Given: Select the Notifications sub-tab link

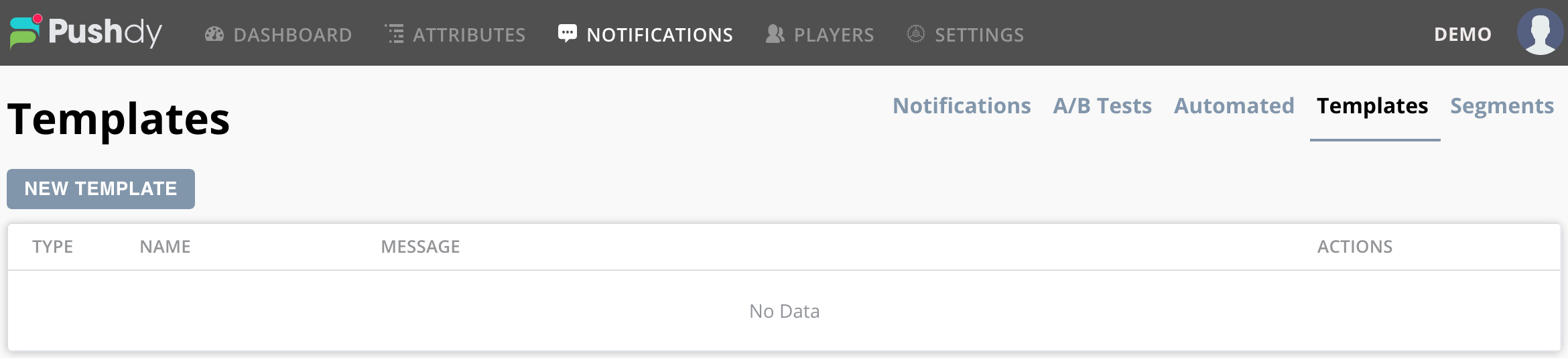Looking at the screenshot, I should pos(962,106).
